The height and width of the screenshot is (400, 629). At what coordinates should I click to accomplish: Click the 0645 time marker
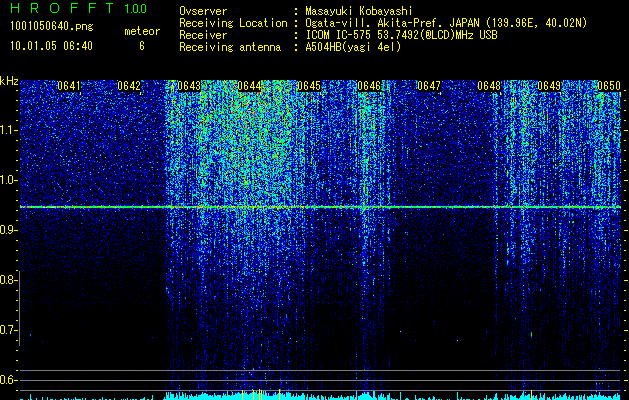[309, 86]
